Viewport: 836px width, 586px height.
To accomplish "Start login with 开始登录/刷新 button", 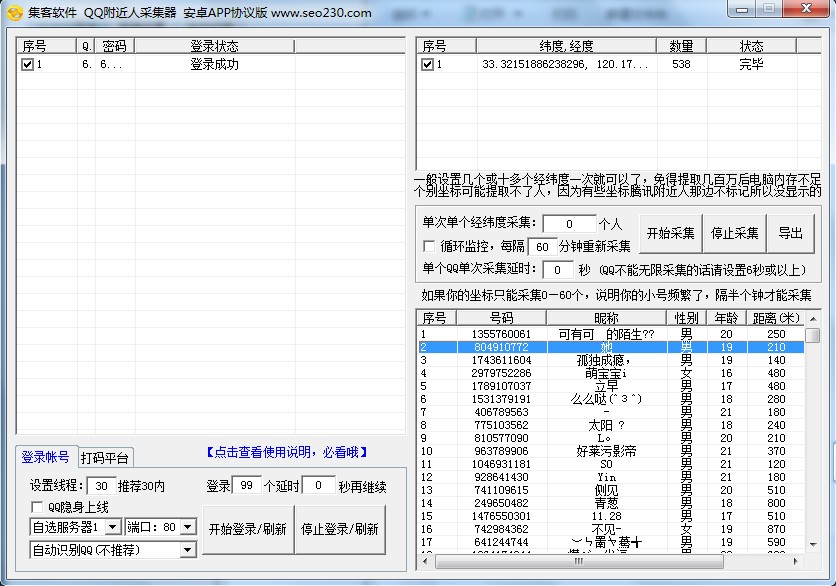I will tap(247, 529).
